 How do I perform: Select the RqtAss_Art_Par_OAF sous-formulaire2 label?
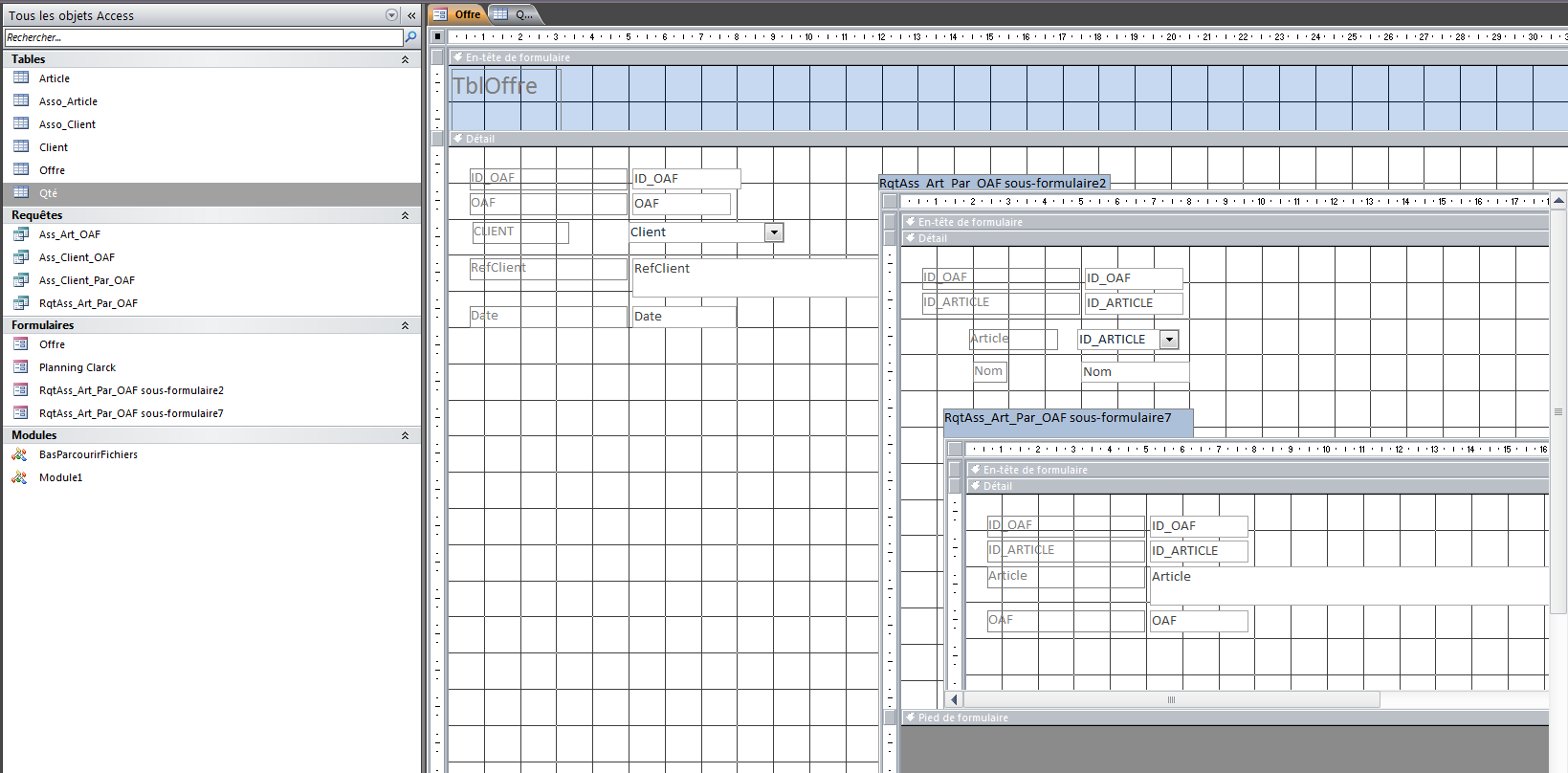(993, 183)
